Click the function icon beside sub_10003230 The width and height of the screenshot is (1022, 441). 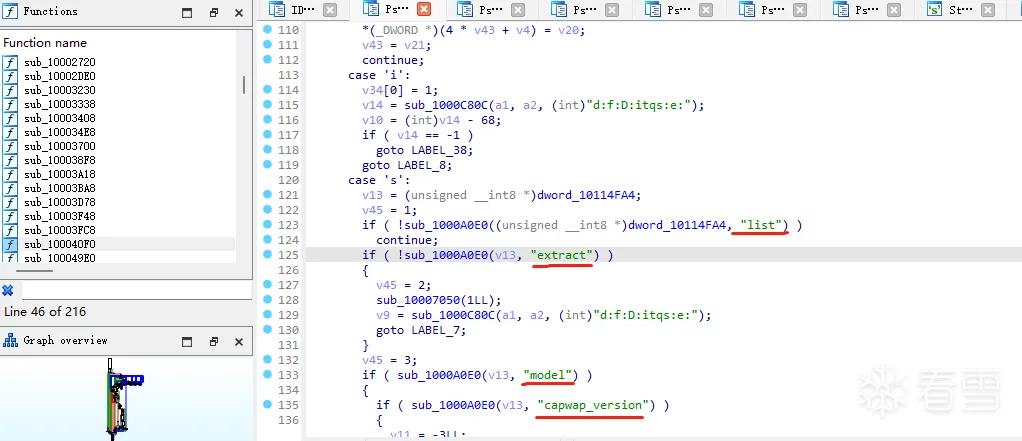point(10,91)
